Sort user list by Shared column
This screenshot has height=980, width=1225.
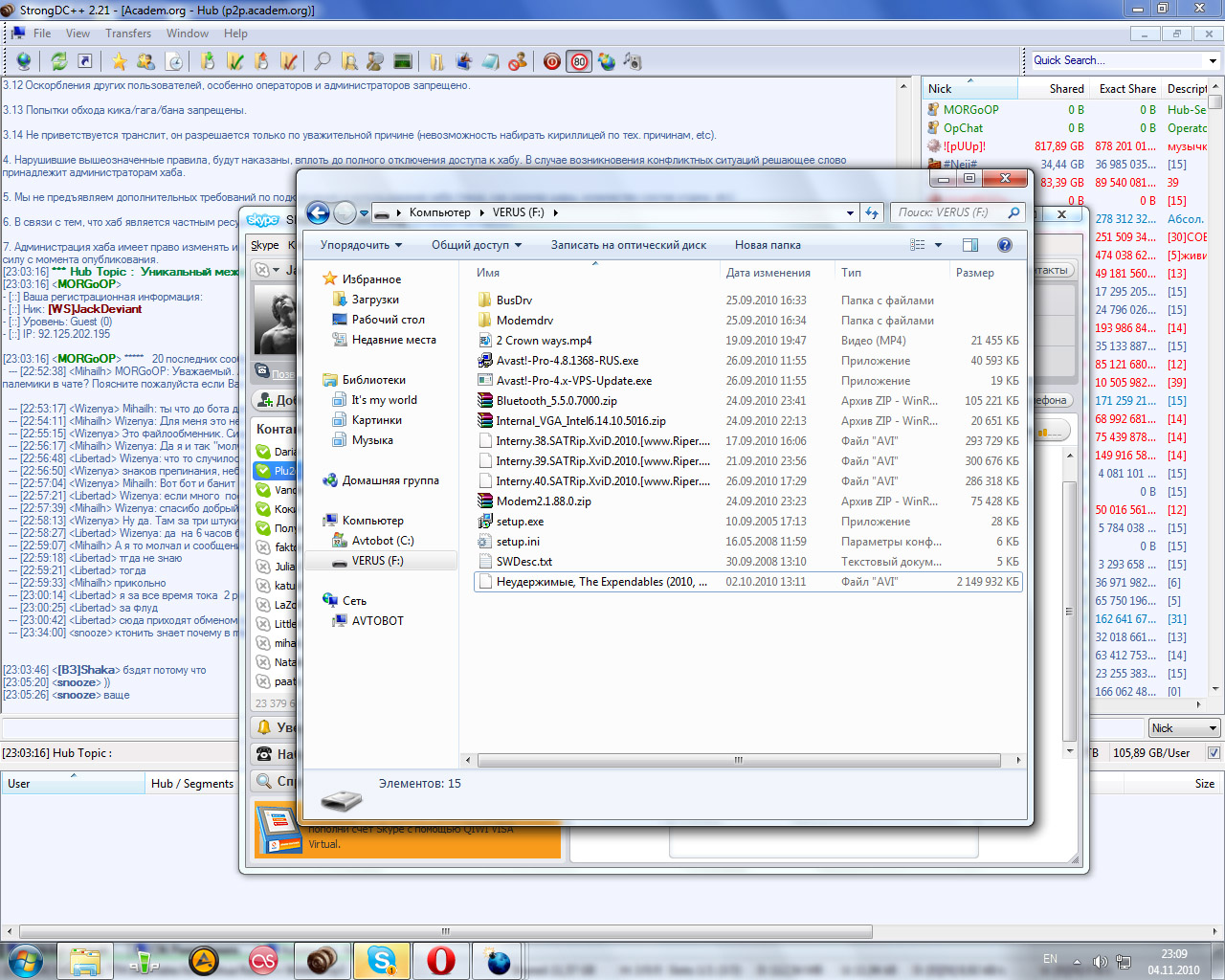[1054, 88]
